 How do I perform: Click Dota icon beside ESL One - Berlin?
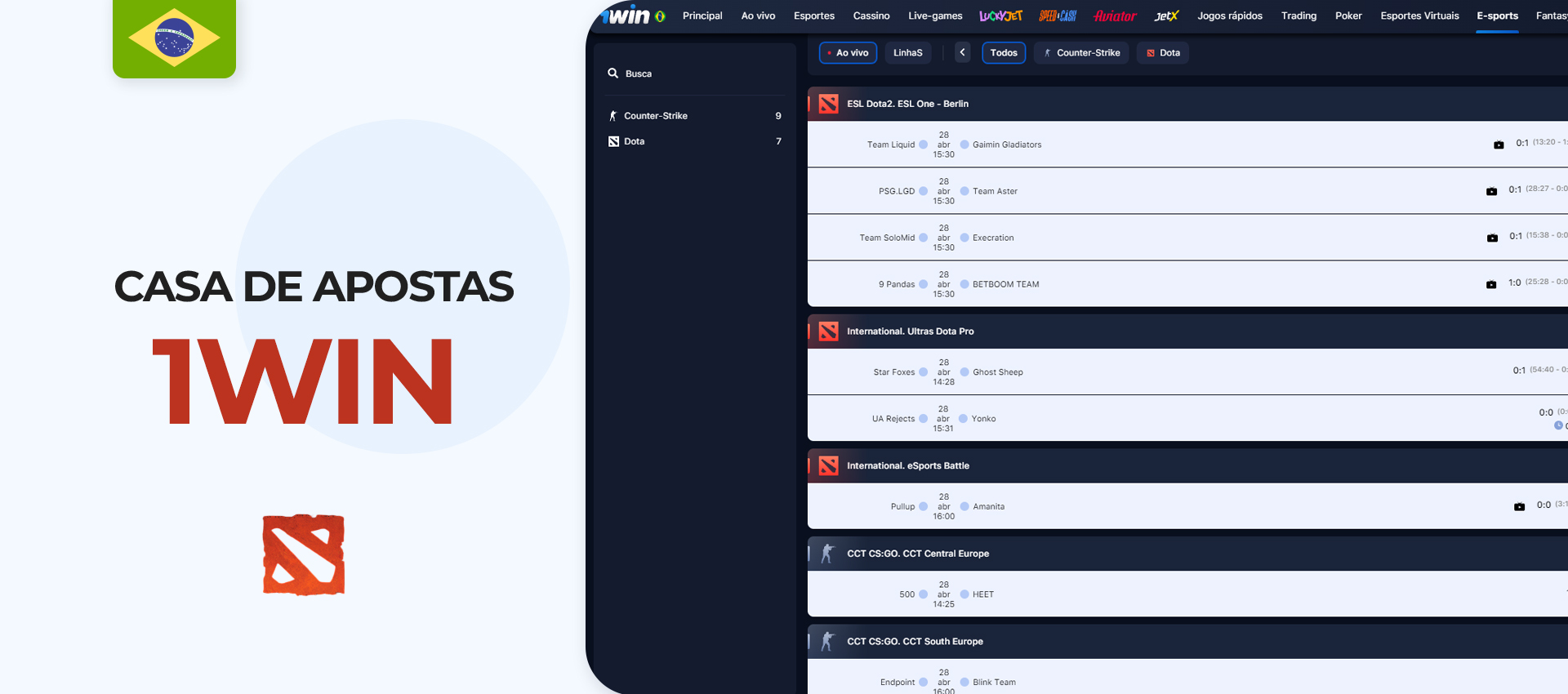click(828, 104)
